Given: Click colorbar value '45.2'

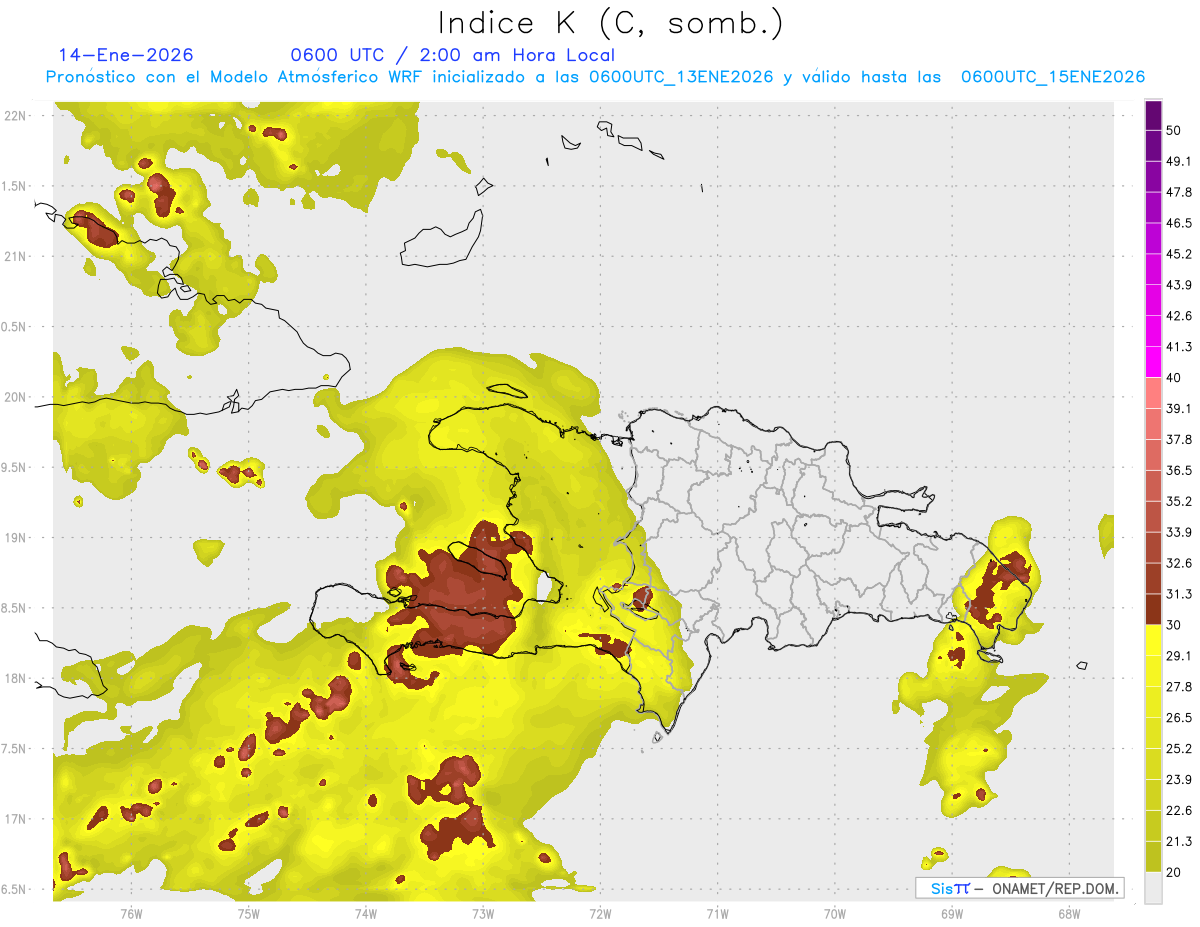Looking at the screenshot, I should 1179,254.
